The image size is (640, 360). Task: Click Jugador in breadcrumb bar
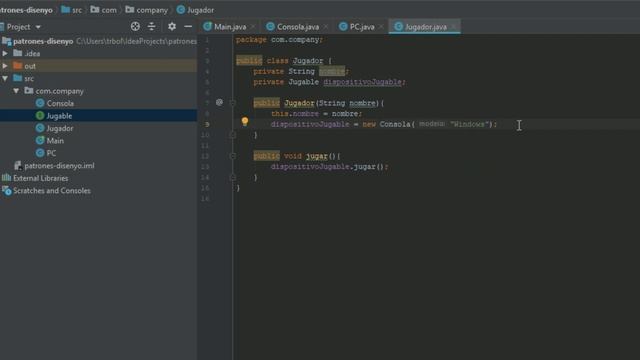[200, 10]
